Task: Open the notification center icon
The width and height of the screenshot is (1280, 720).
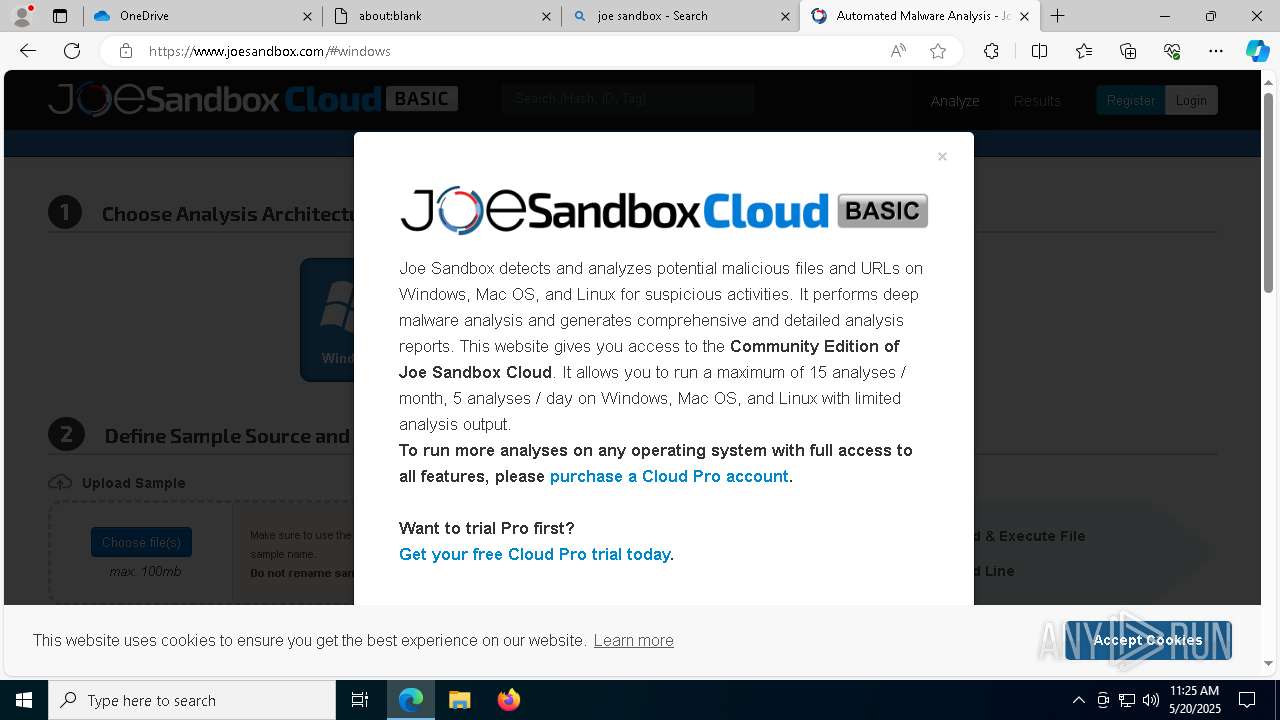Action: point(1247,700)
